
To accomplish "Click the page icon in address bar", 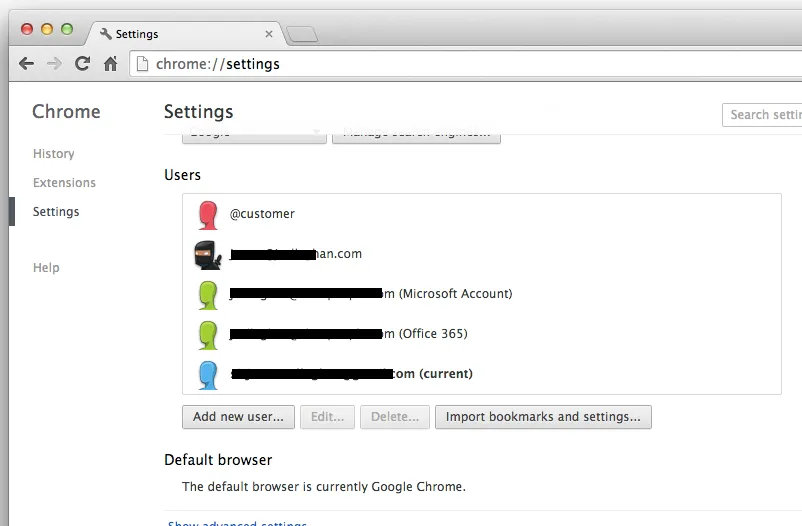I will click(143, 64).
